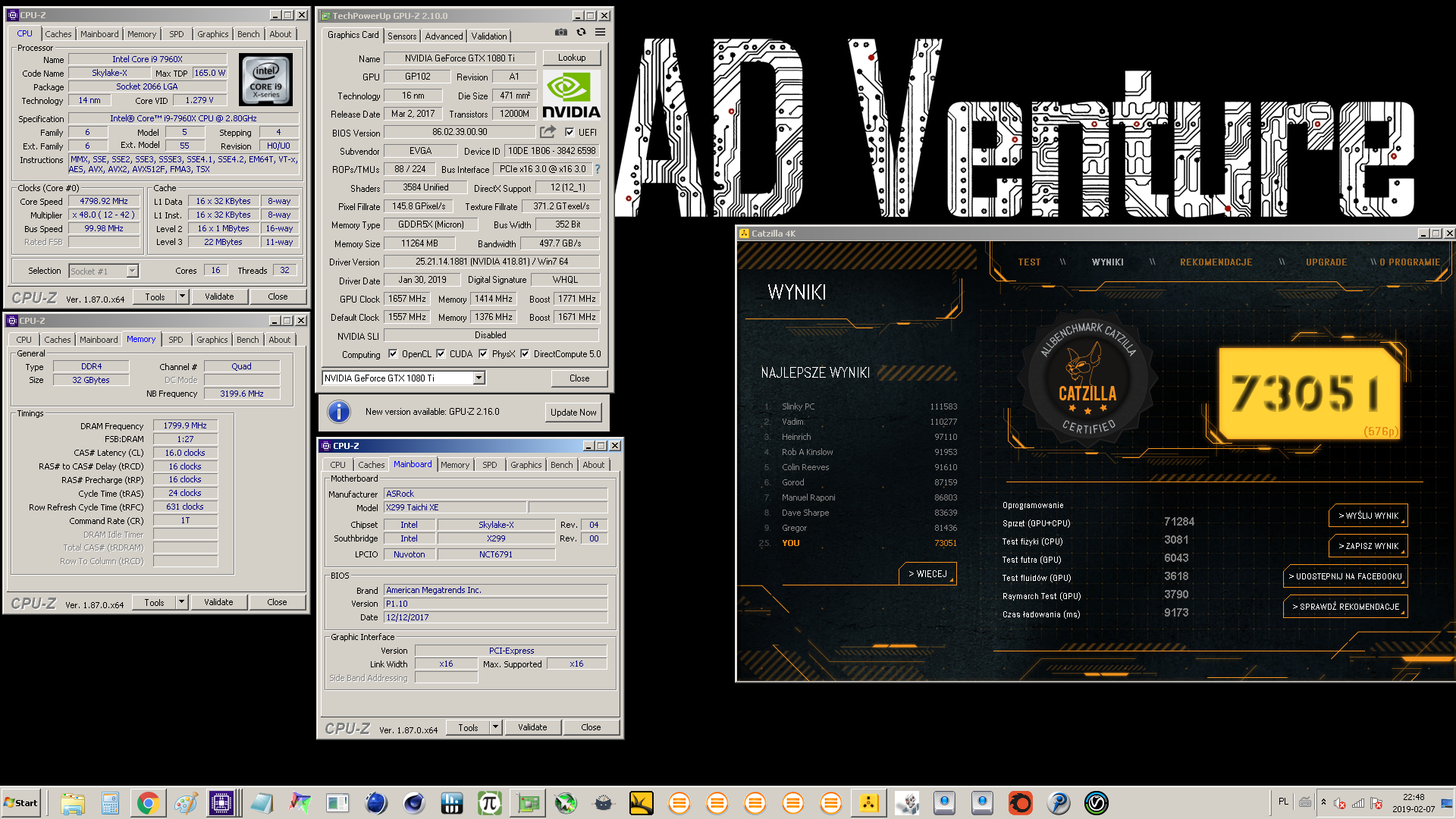Click the Bus Interface question mark icon
1456x819 pixels.
pyautogui.click(x=597, y=169)
